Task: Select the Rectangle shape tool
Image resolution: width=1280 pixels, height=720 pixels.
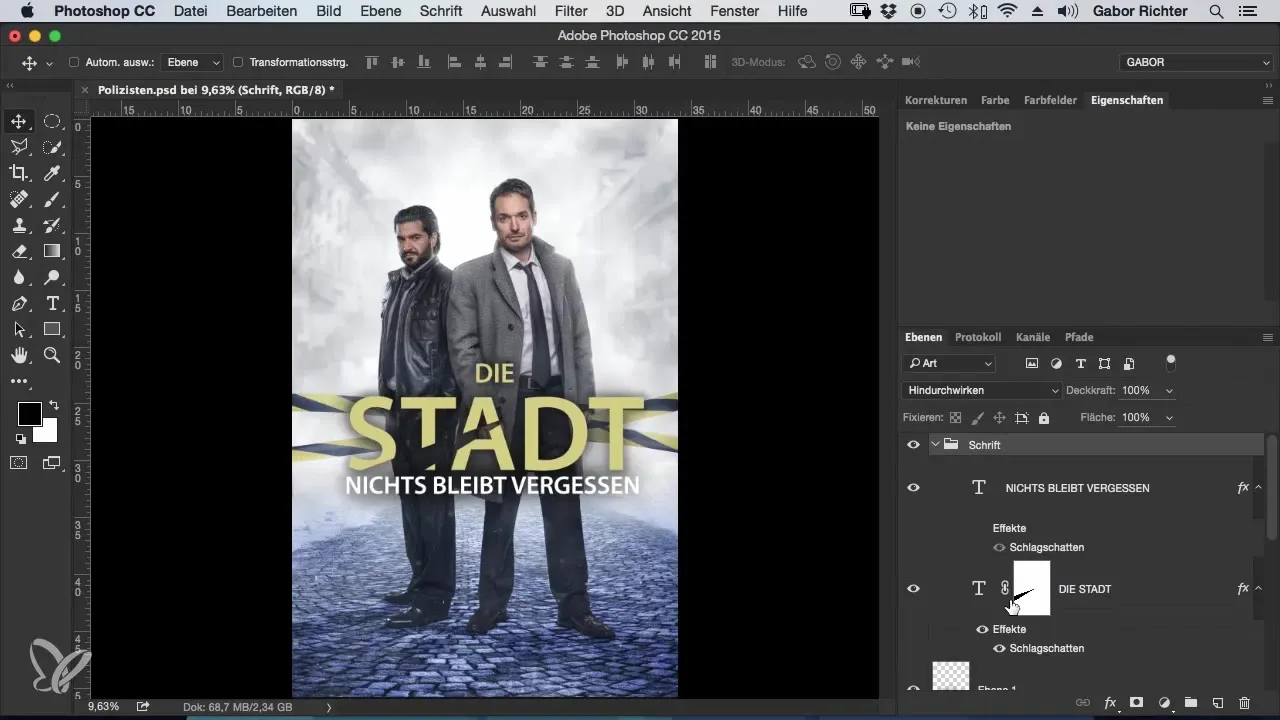Action: tap(52, 329)
